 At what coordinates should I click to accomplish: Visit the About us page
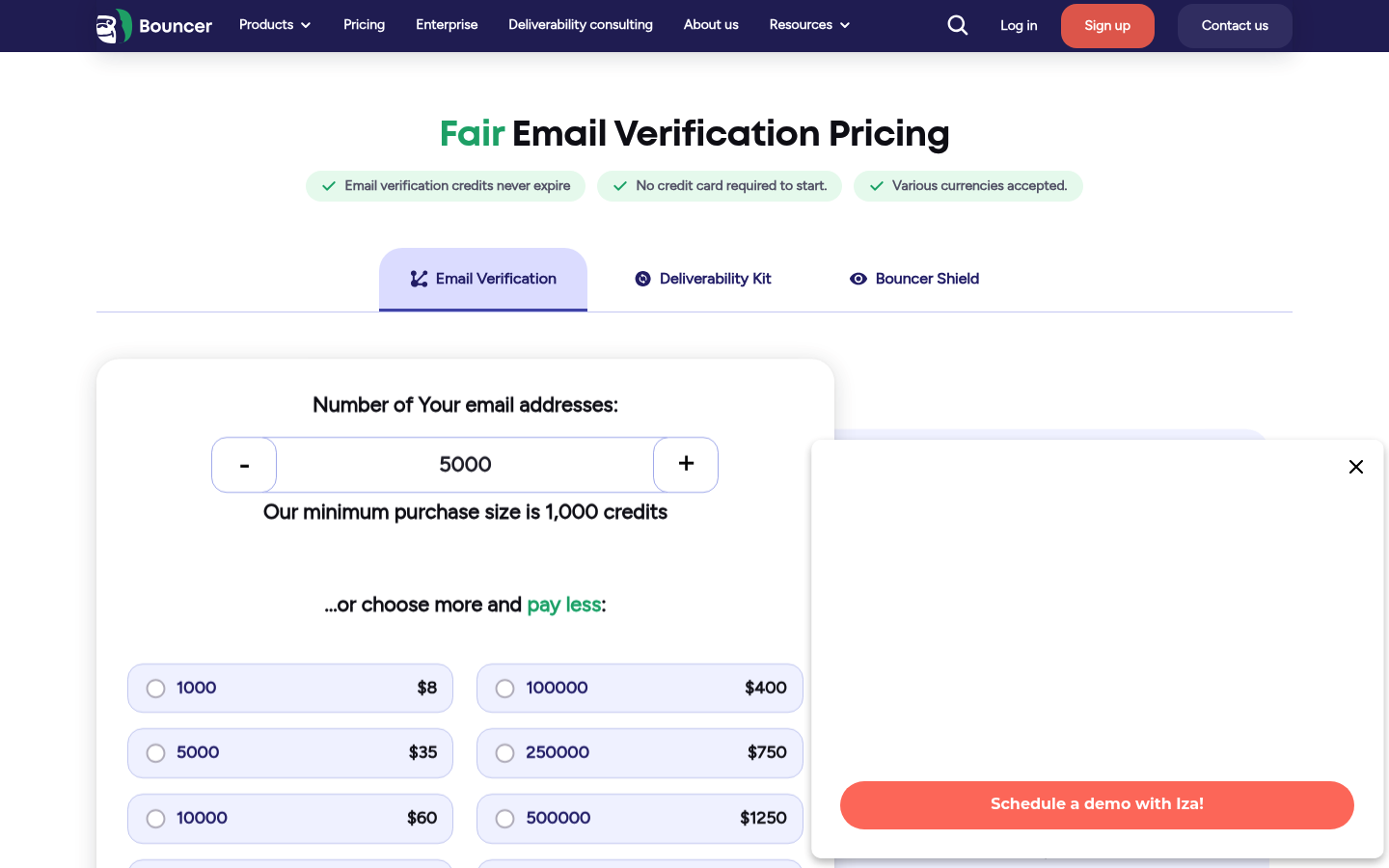[711, 25]
